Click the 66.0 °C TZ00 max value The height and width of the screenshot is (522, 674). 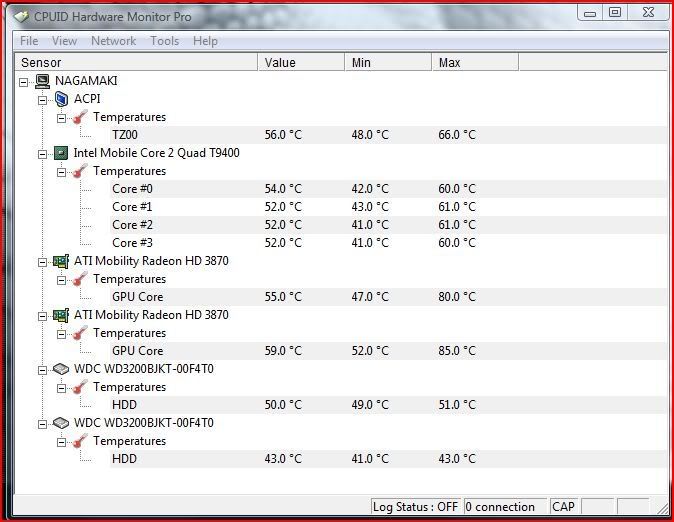[x=457, y=135]
